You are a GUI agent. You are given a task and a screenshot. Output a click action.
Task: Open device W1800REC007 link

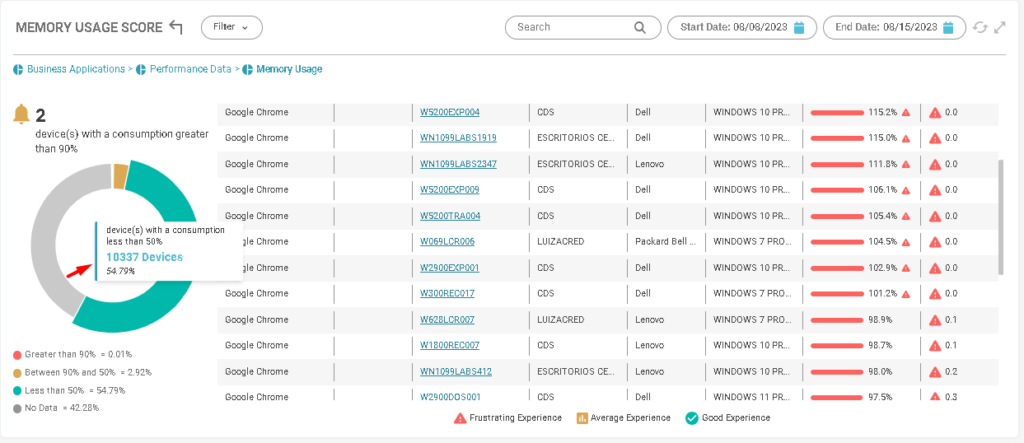449,345
